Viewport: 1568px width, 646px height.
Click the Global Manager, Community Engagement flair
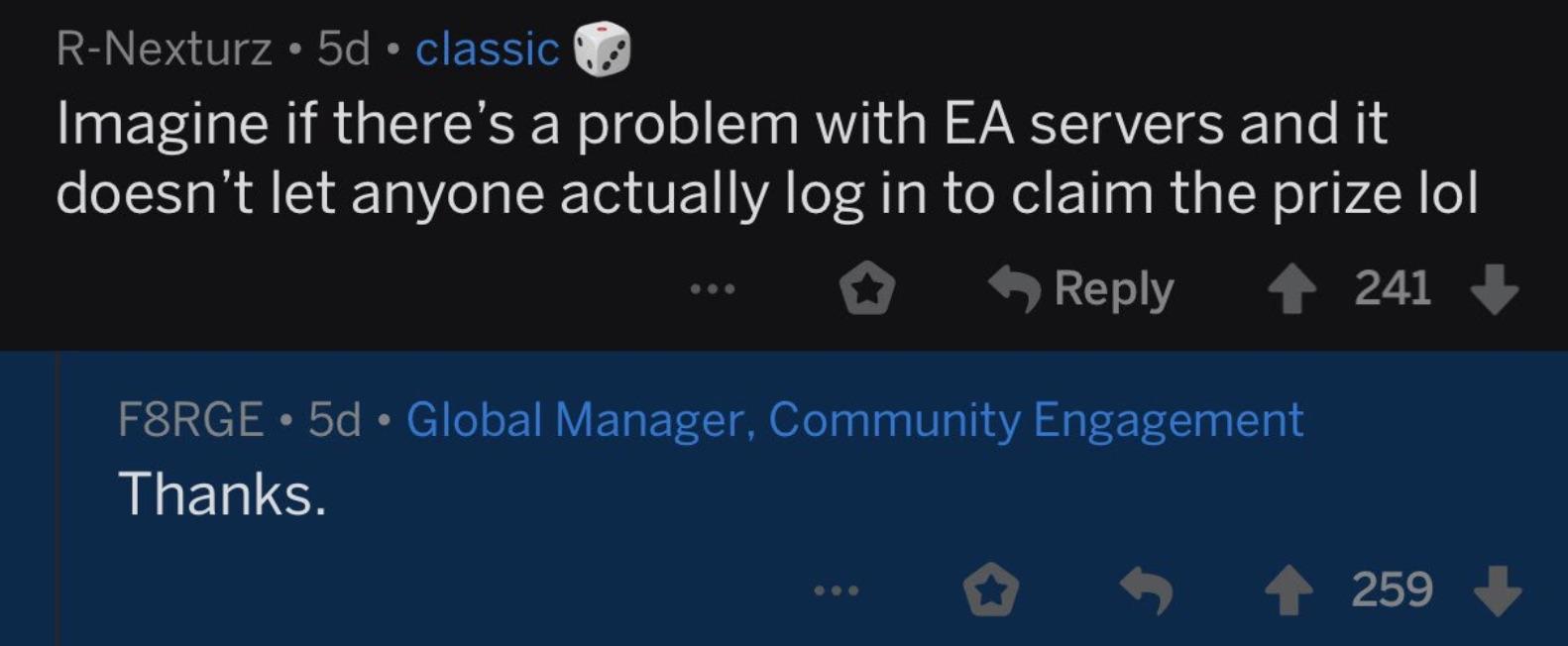point(854,419)
